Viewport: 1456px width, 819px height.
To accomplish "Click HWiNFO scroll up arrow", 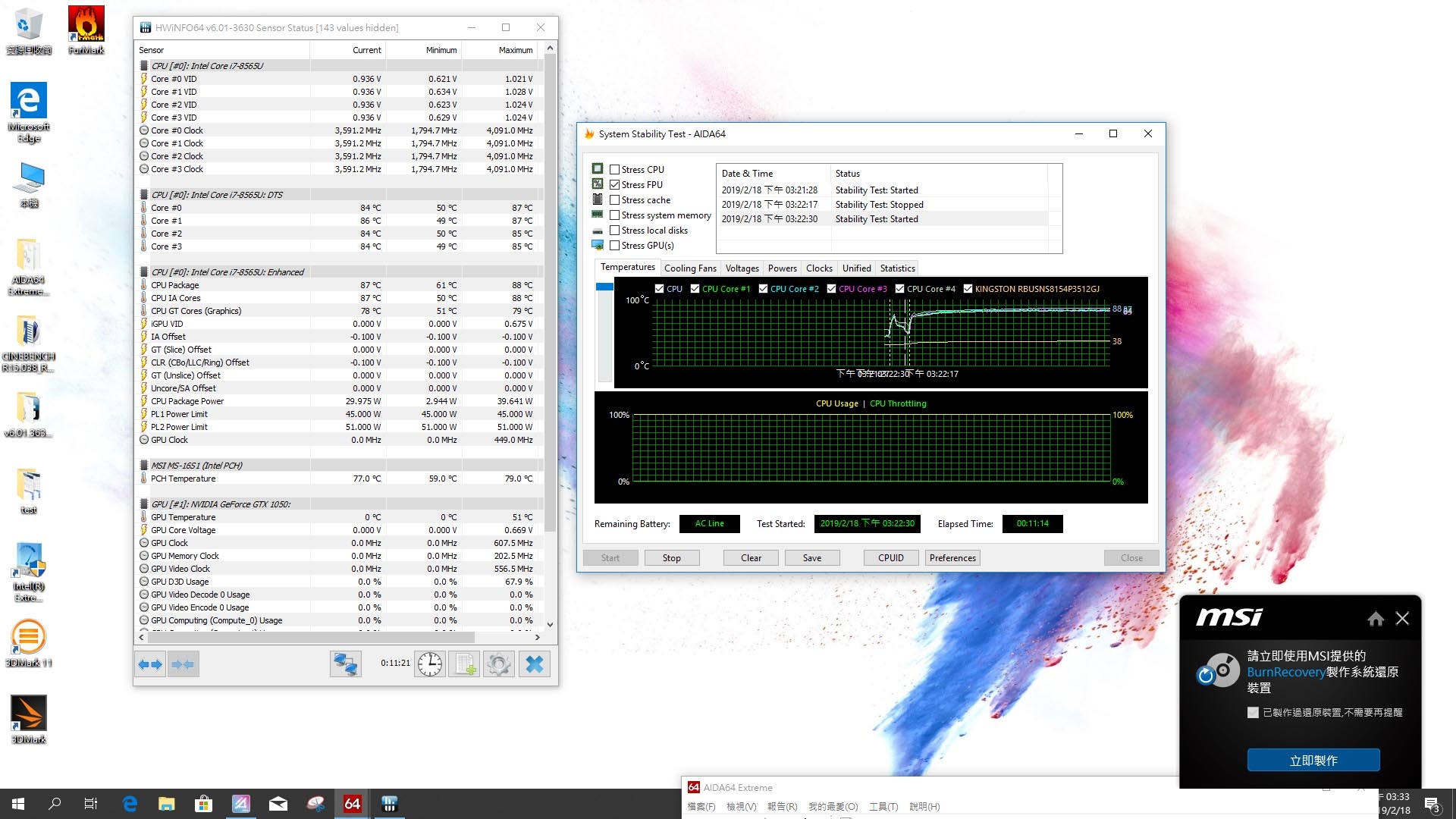I will click(550, 49).
